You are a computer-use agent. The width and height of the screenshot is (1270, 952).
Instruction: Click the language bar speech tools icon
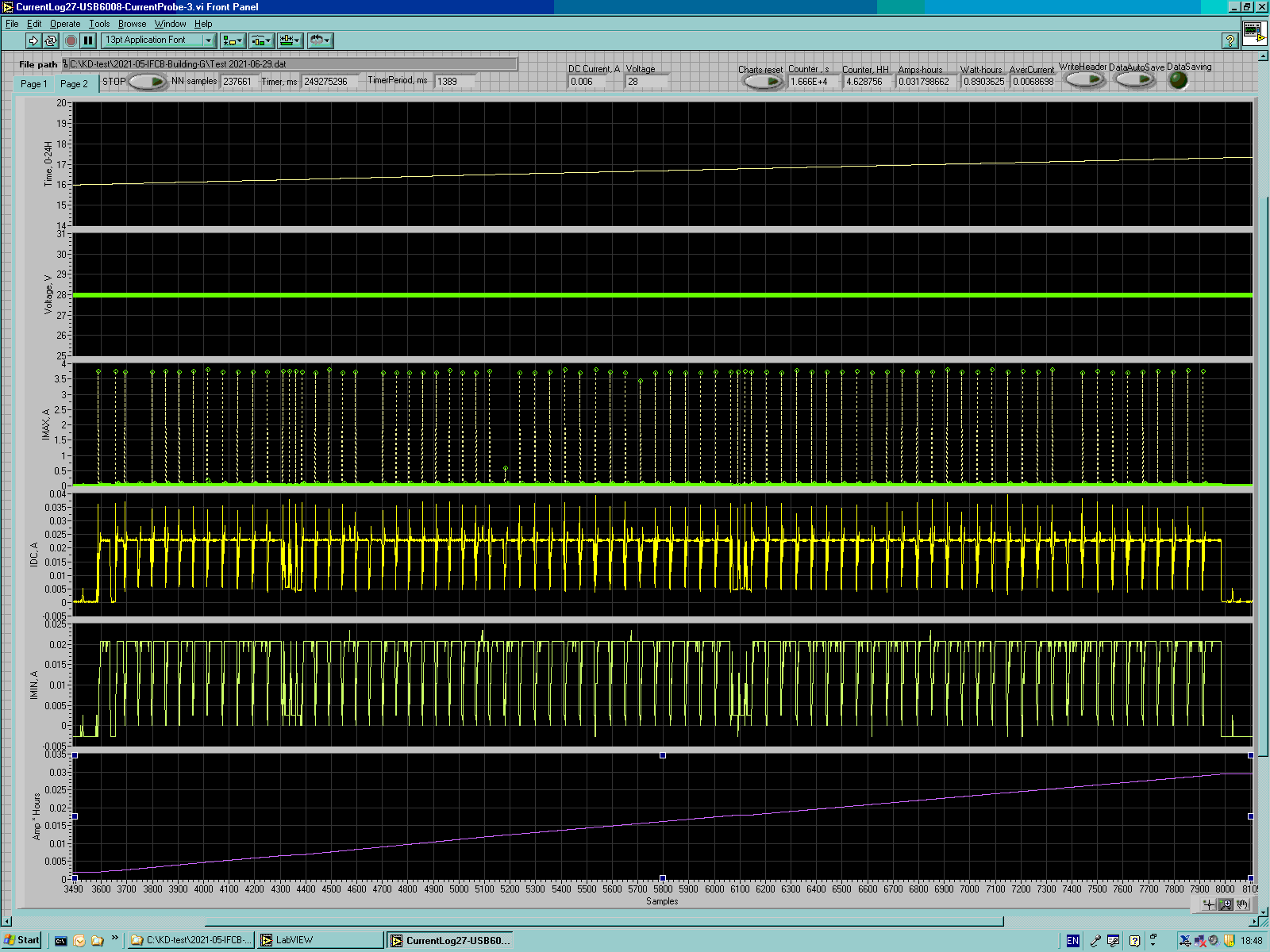coord(1114,941)
